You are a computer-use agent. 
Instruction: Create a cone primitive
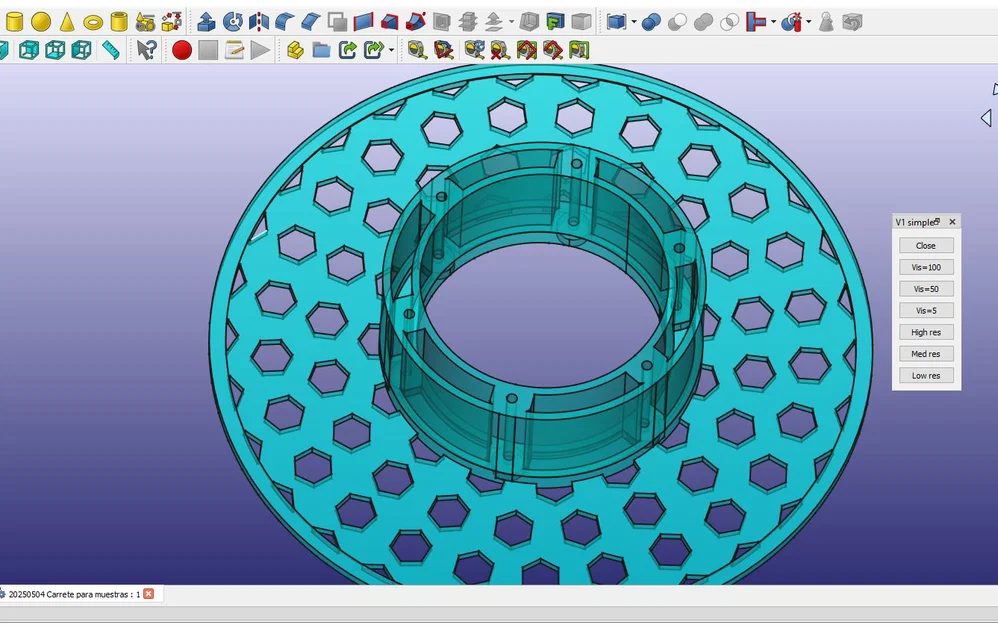[x=67, y=22]
